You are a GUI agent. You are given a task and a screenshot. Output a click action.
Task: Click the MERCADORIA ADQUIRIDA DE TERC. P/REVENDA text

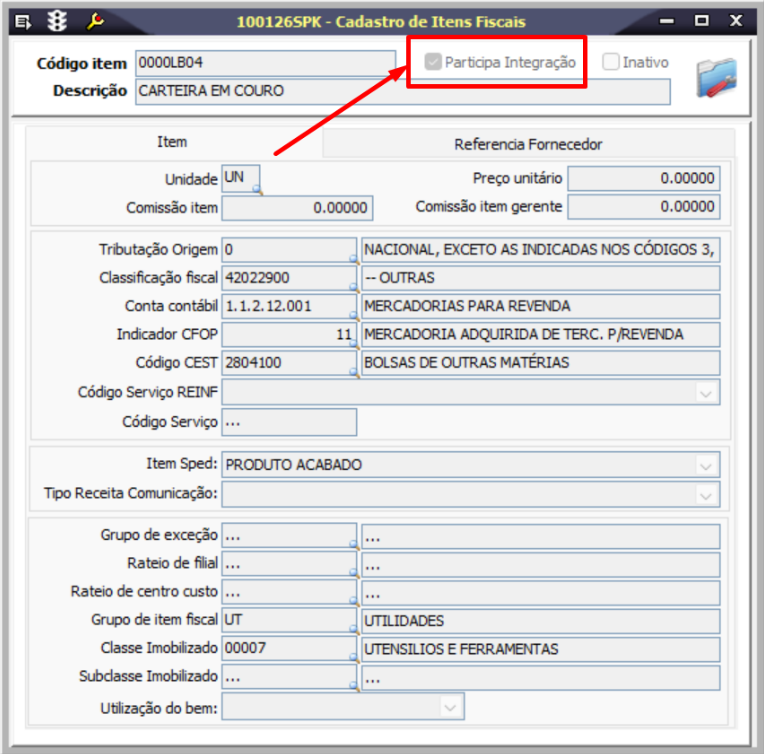click(524, 334)
